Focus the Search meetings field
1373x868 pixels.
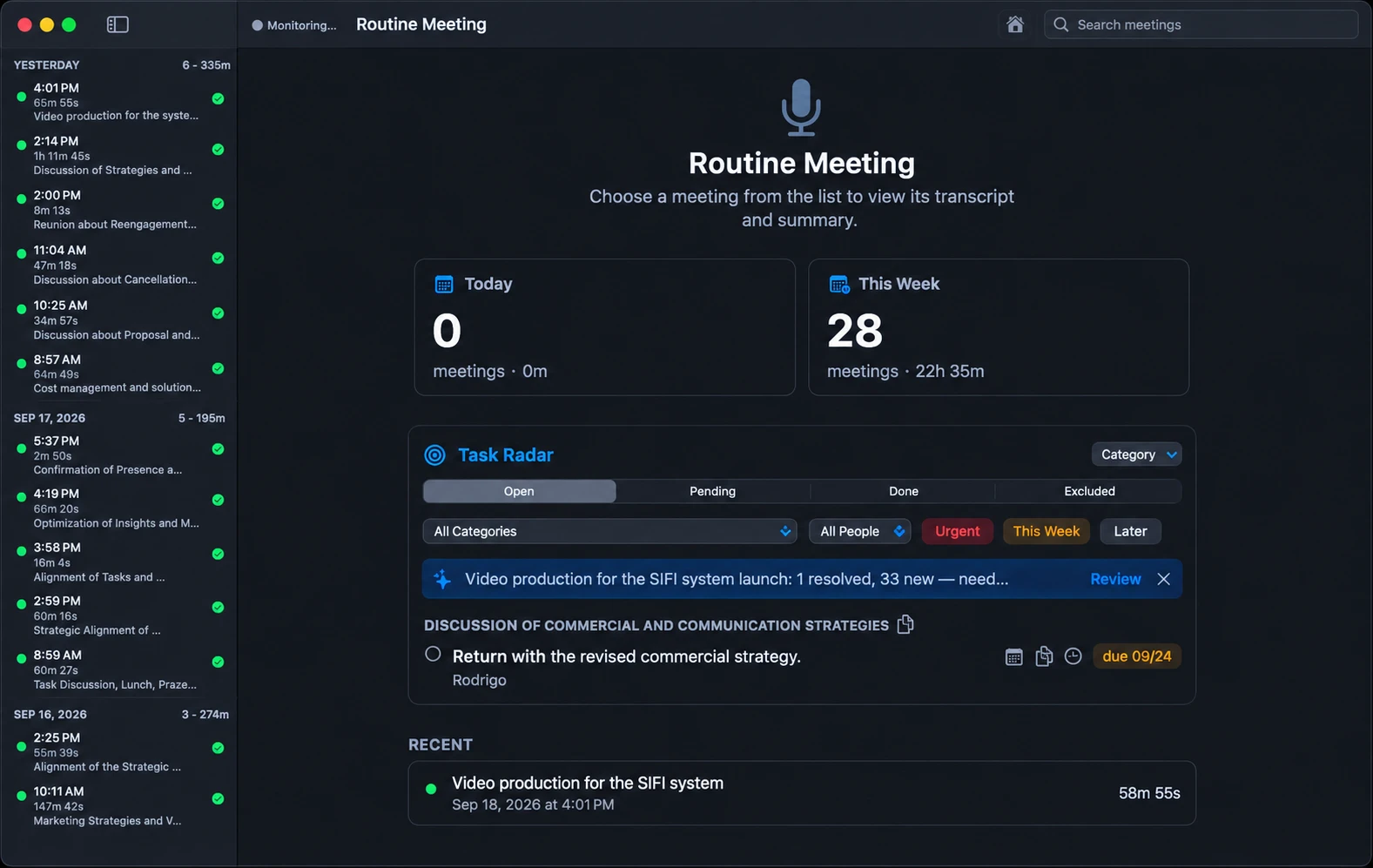1201,24
